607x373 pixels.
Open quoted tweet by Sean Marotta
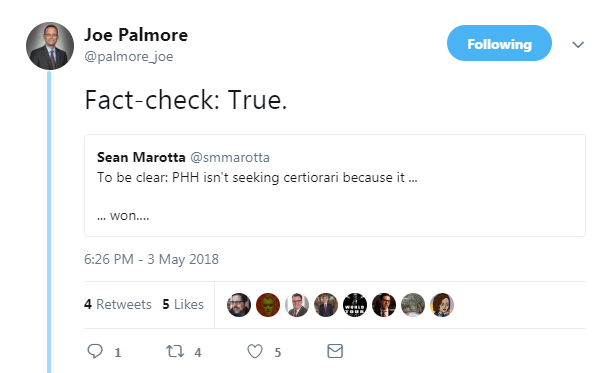[x=335, y=185]
